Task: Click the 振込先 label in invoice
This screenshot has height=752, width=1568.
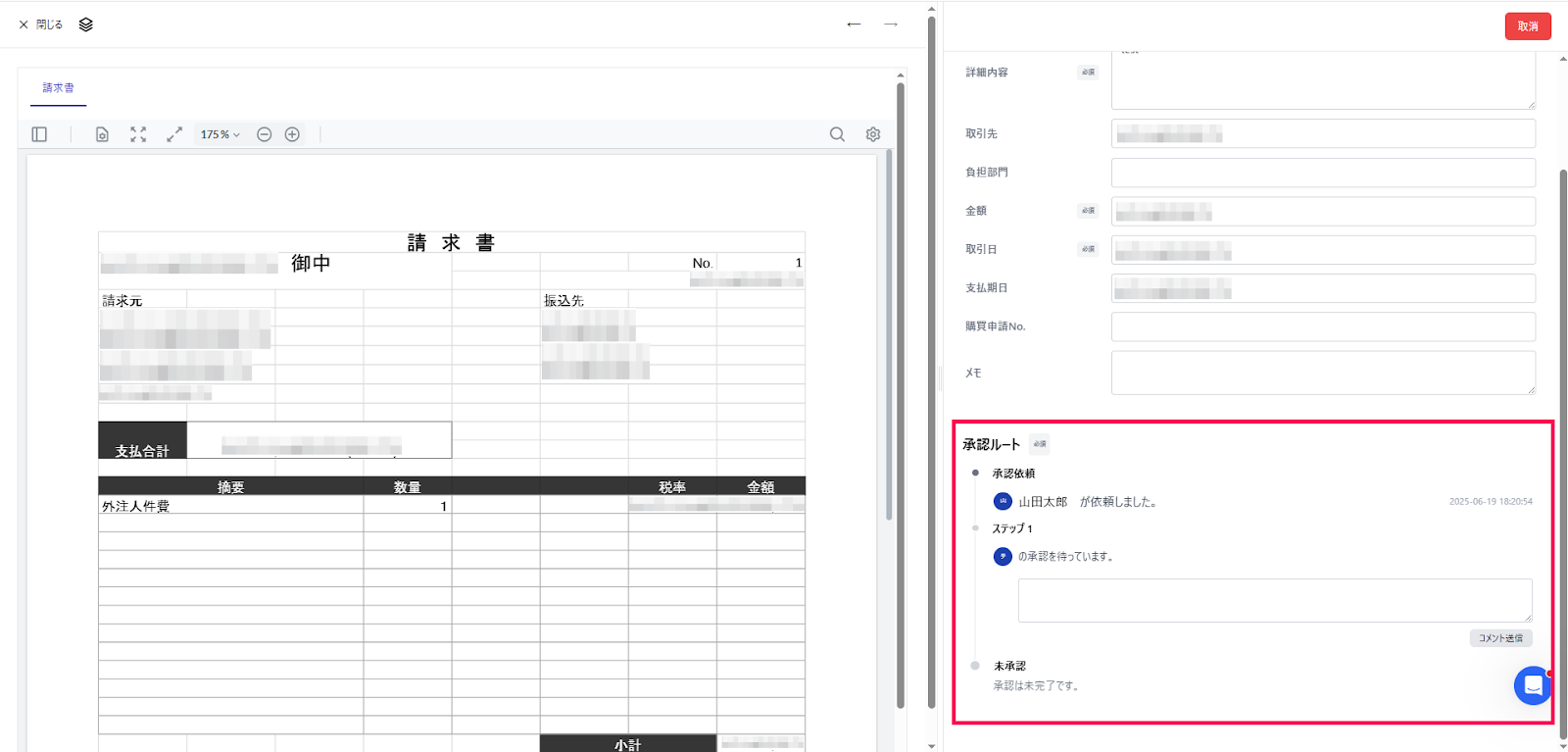Action: click(x=563, y=301)
